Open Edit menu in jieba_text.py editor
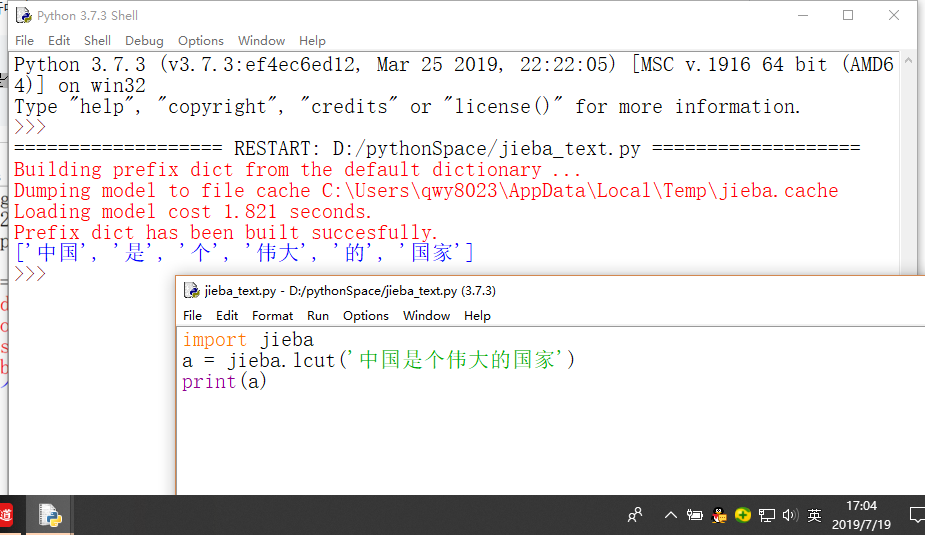925x535 pixels. [227, 316]
